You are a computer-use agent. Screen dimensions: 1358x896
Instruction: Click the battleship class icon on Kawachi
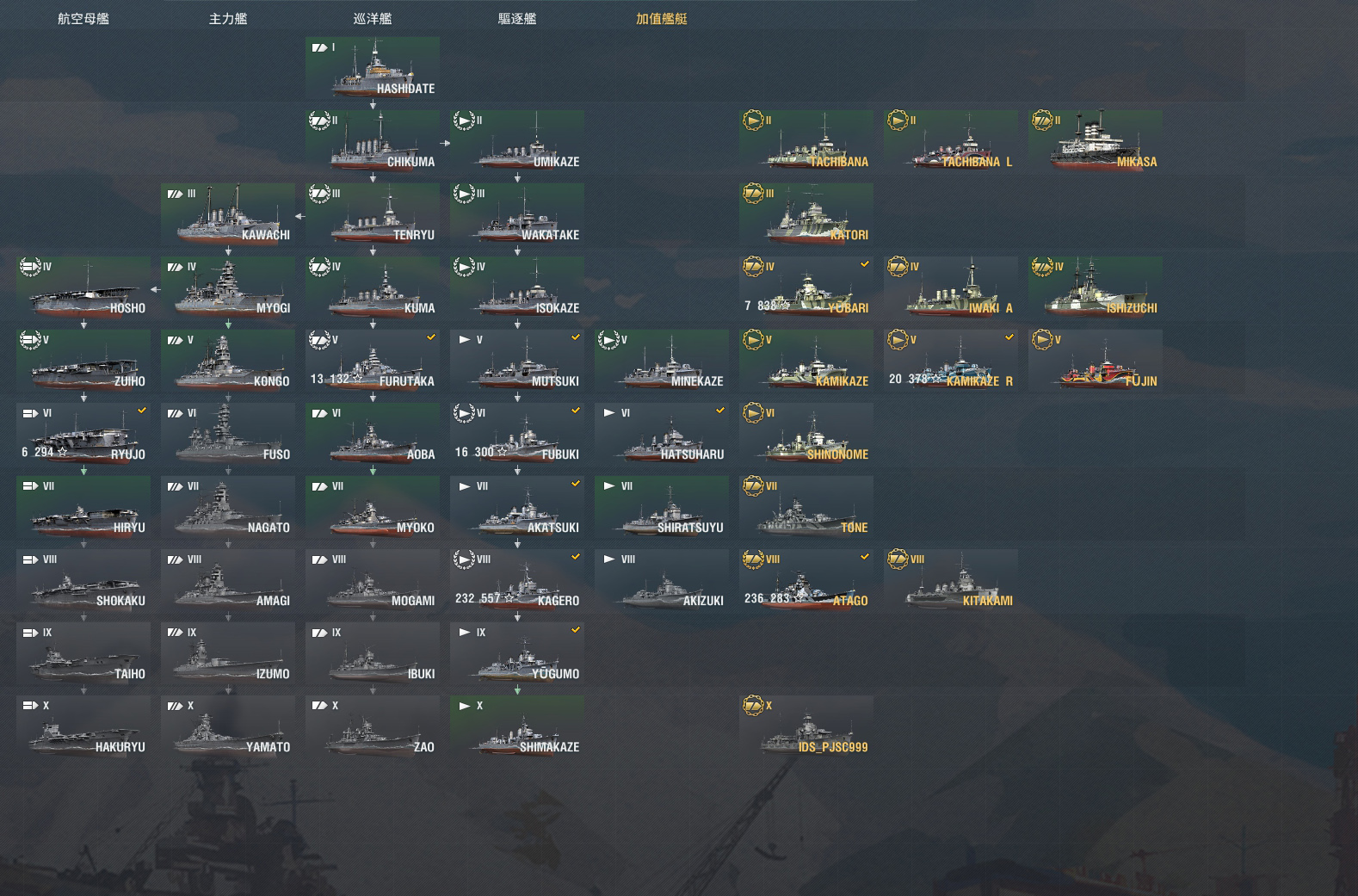click(x=175, y=194)
